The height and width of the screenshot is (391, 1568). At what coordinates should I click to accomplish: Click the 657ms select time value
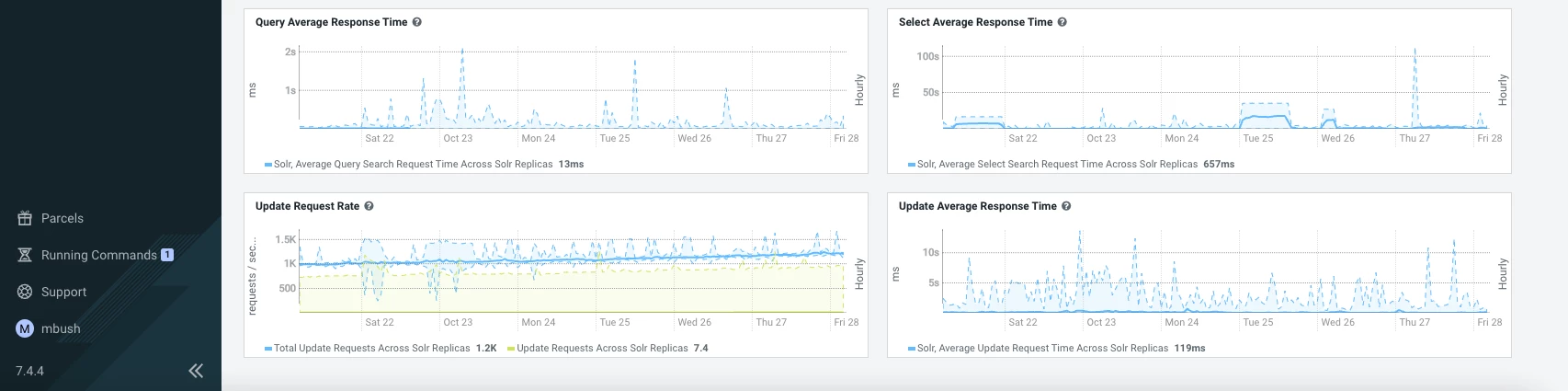click(1219, 164)
